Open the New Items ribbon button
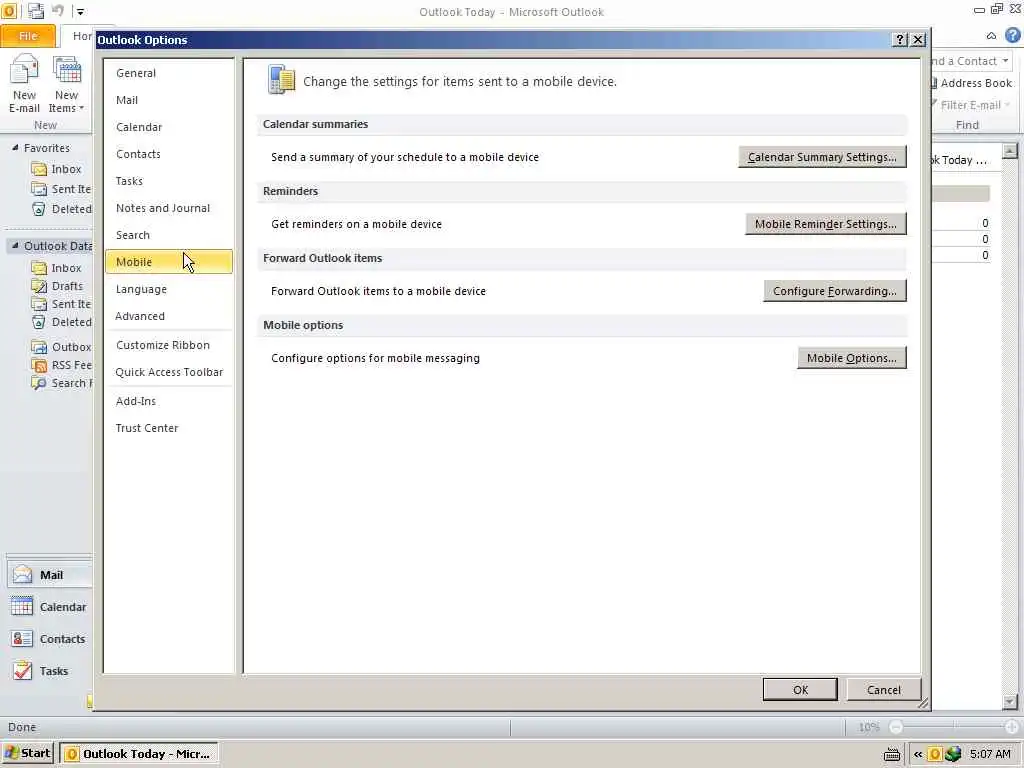Screen dimensions: 1024x768 coord(67,85)
